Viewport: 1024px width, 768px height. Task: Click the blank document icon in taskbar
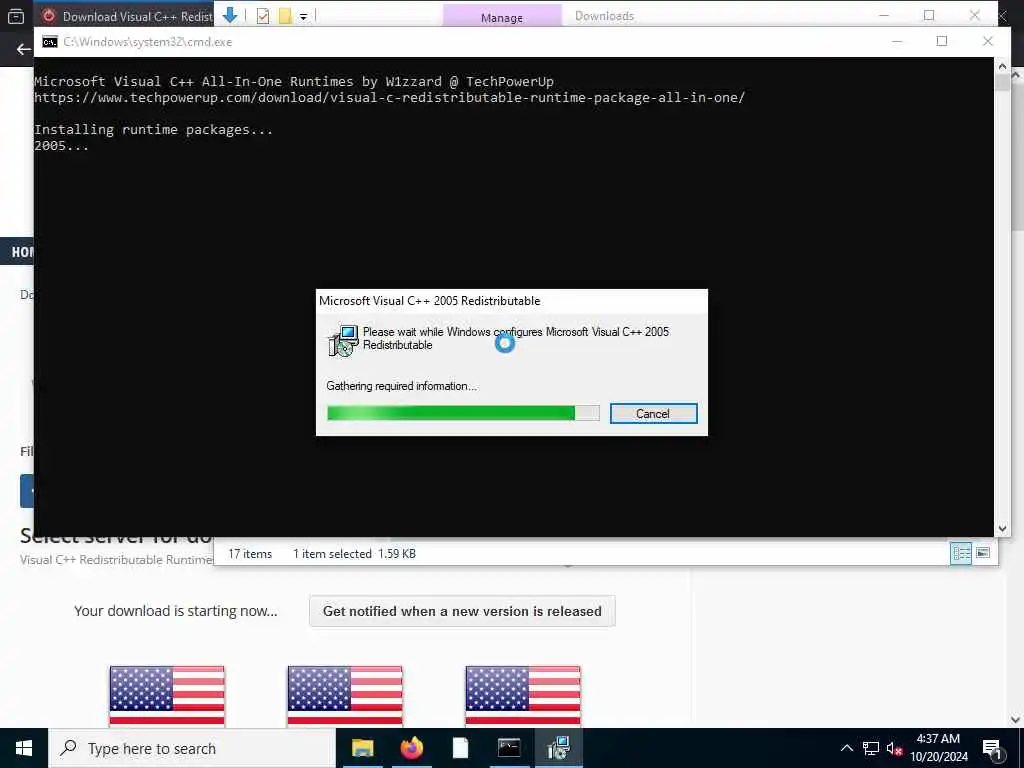[460, 748]
